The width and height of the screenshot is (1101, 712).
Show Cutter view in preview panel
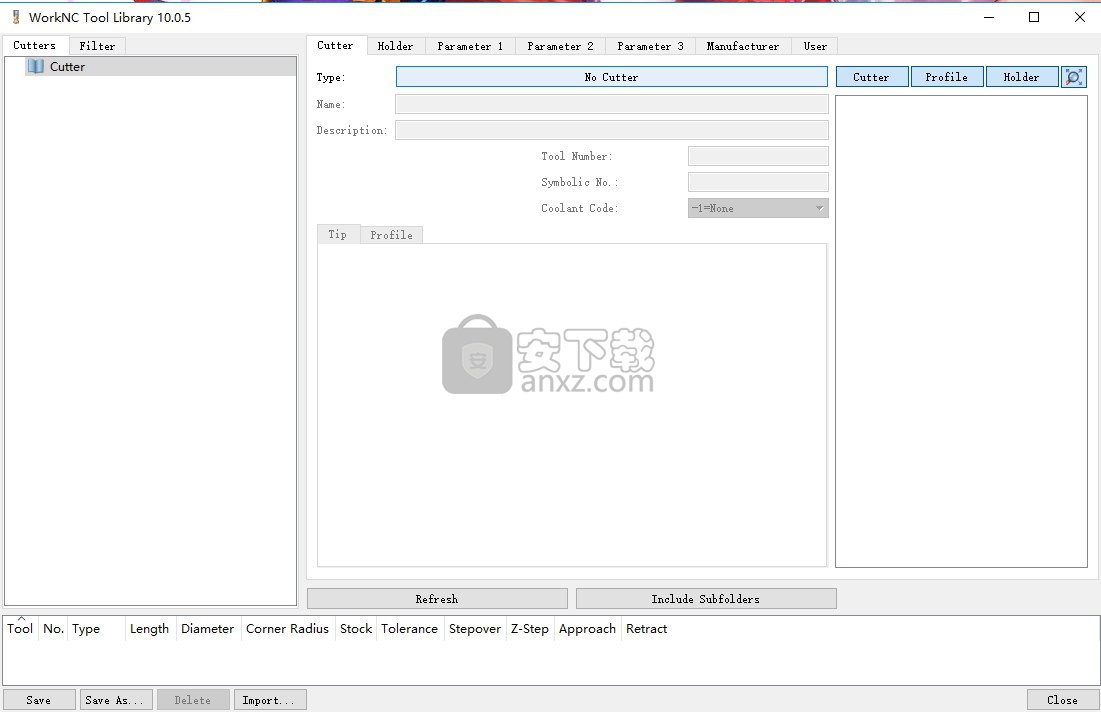pyautogui.click(x=871, y=77)
